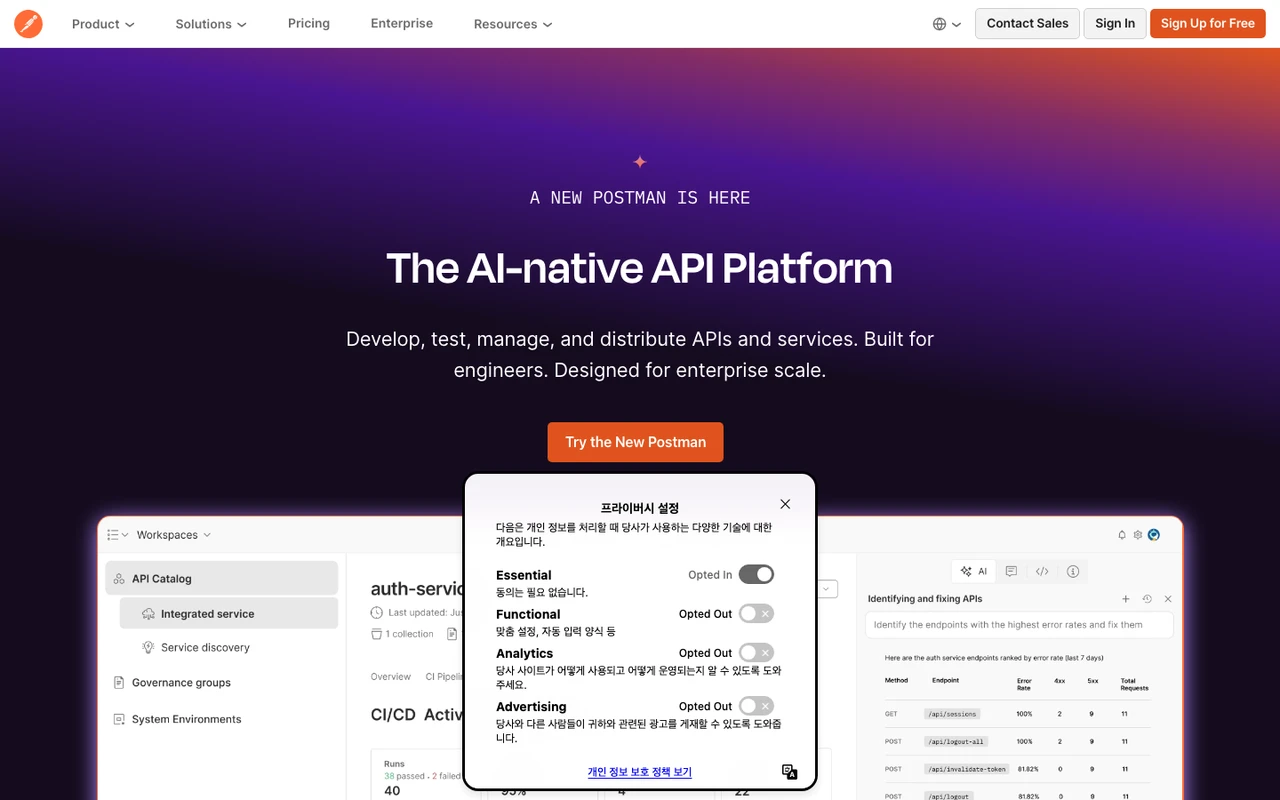
Task: Select the code snippet icon
Action: click(x=1042, y=572)
